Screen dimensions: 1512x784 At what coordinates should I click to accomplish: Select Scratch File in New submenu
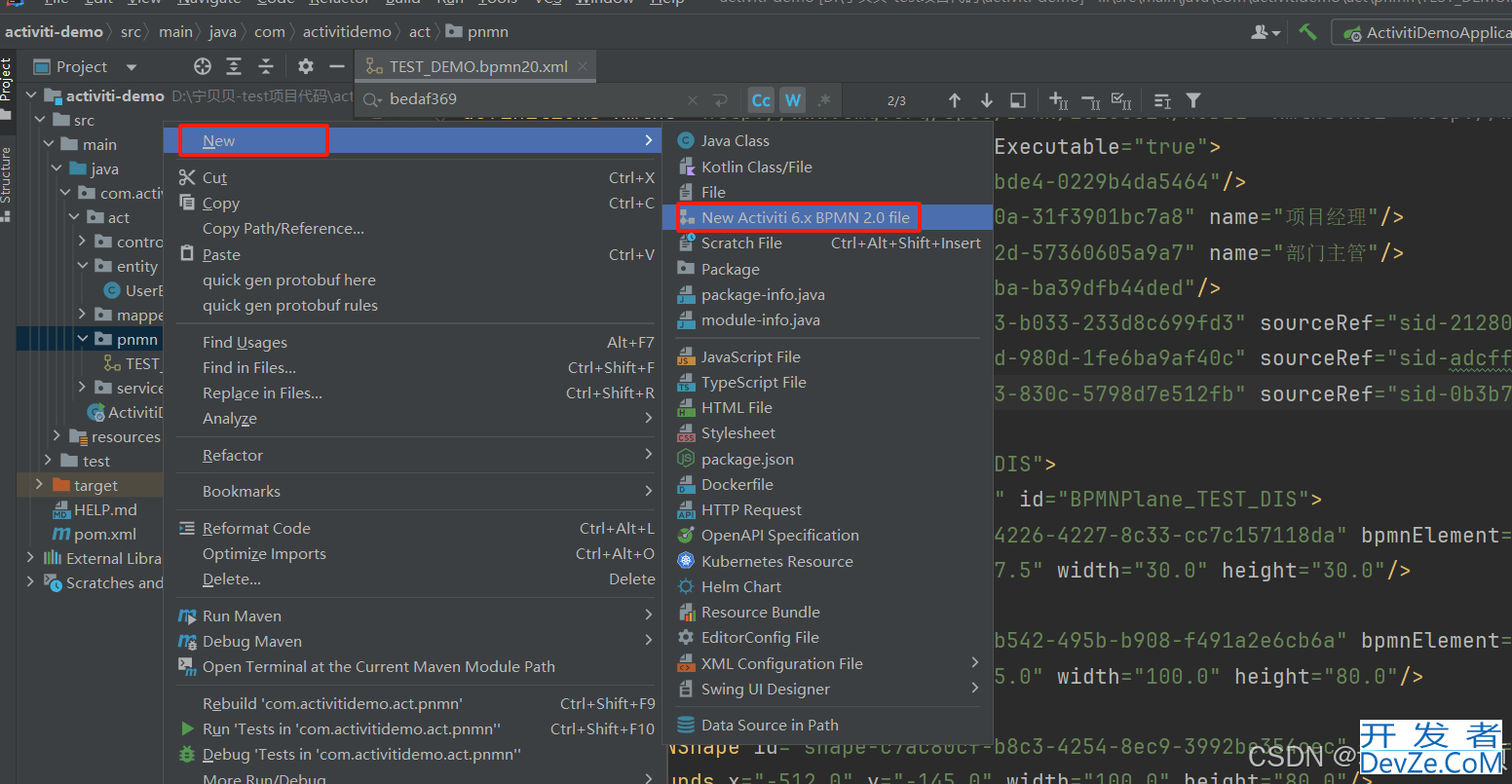(828, 243)
